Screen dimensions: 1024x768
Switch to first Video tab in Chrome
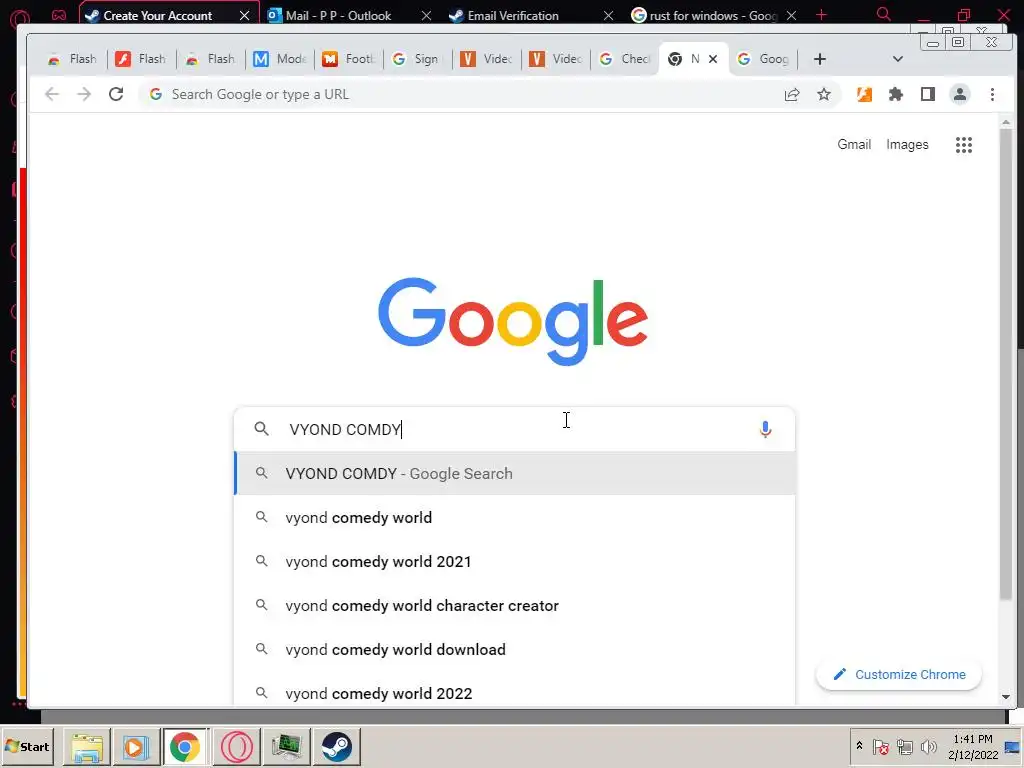pos(487,59)
